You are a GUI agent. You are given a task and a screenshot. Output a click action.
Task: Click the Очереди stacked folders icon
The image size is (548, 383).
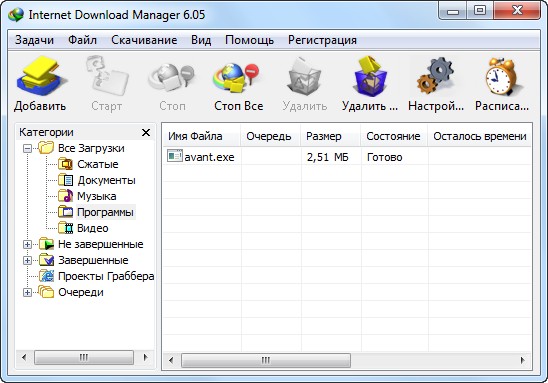pos(46,292)
